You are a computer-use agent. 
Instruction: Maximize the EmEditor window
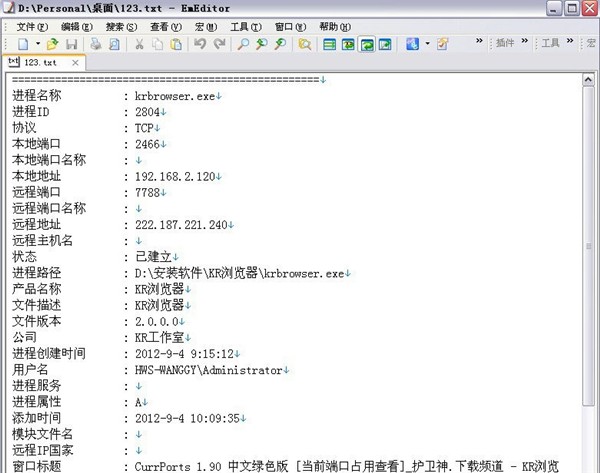(572, 8)
